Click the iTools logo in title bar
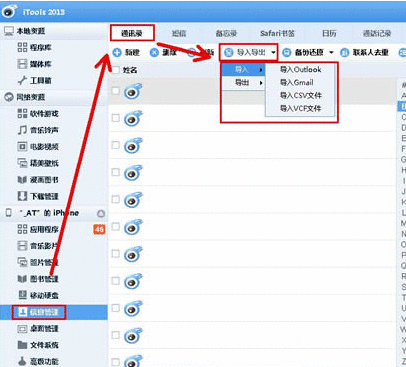The height and width of the screenshot is (367, 406). (x=9, y=12)
